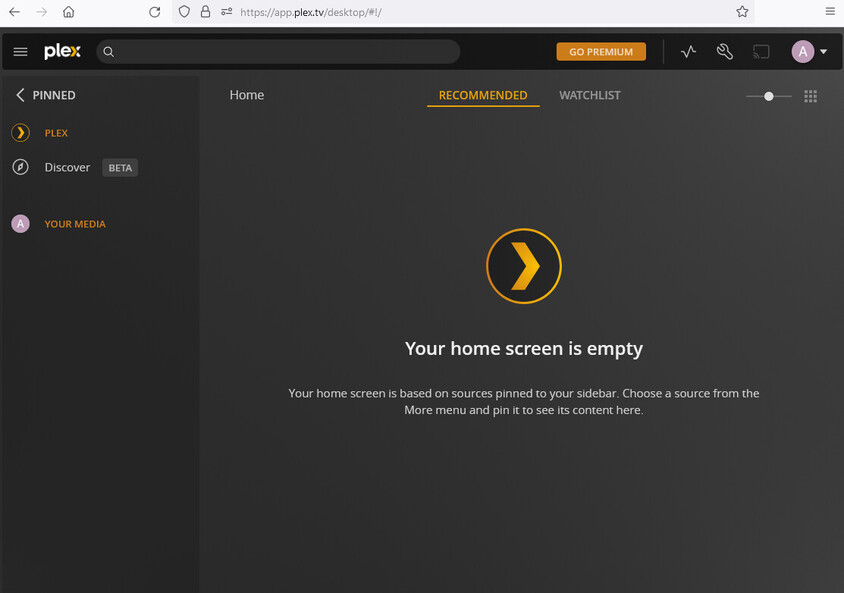
Task: Switch to the RECOMMENDED tab
Action: coord(483,95)
